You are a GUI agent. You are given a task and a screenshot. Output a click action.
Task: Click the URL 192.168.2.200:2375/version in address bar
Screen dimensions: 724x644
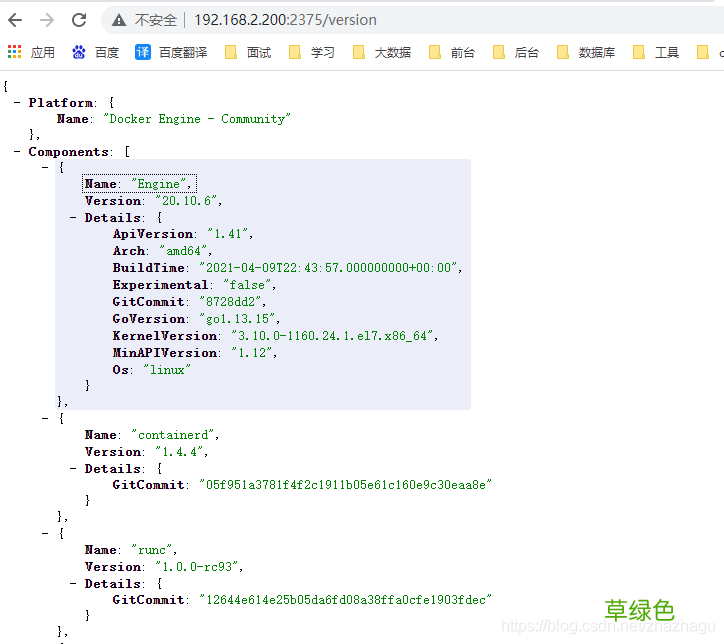tap(285, 20)
